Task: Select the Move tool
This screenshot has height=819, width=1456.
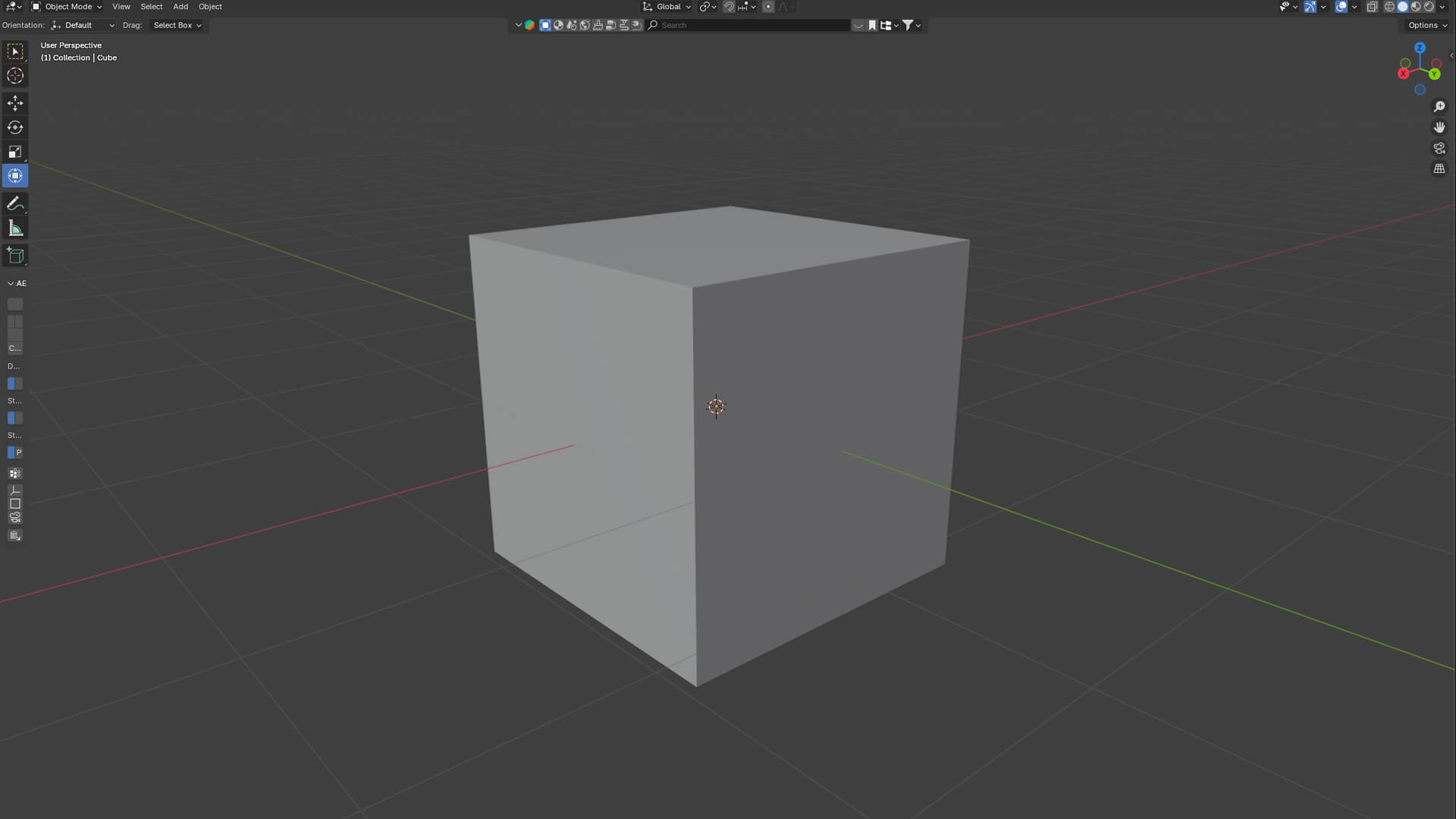Action: coord(15,103)
